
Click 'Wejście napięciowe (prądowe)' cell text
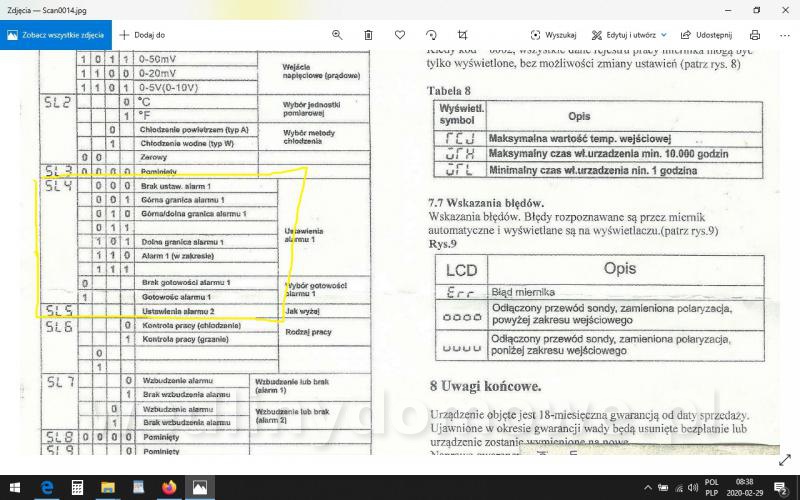[x=321, y=71]
